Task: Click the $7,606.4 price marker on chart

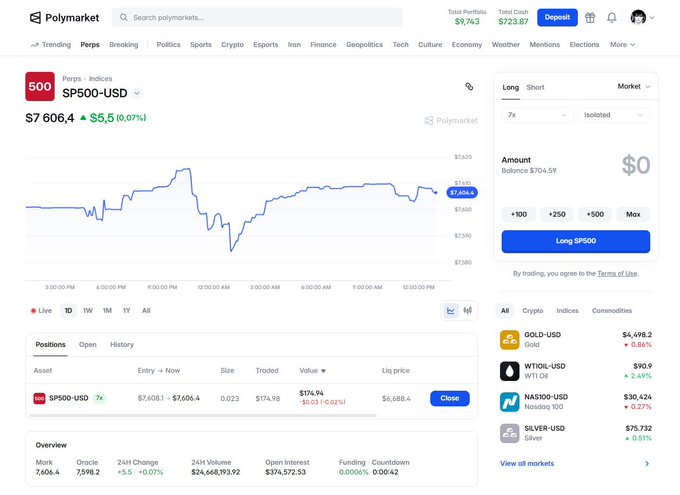Action: click(462, 193)
